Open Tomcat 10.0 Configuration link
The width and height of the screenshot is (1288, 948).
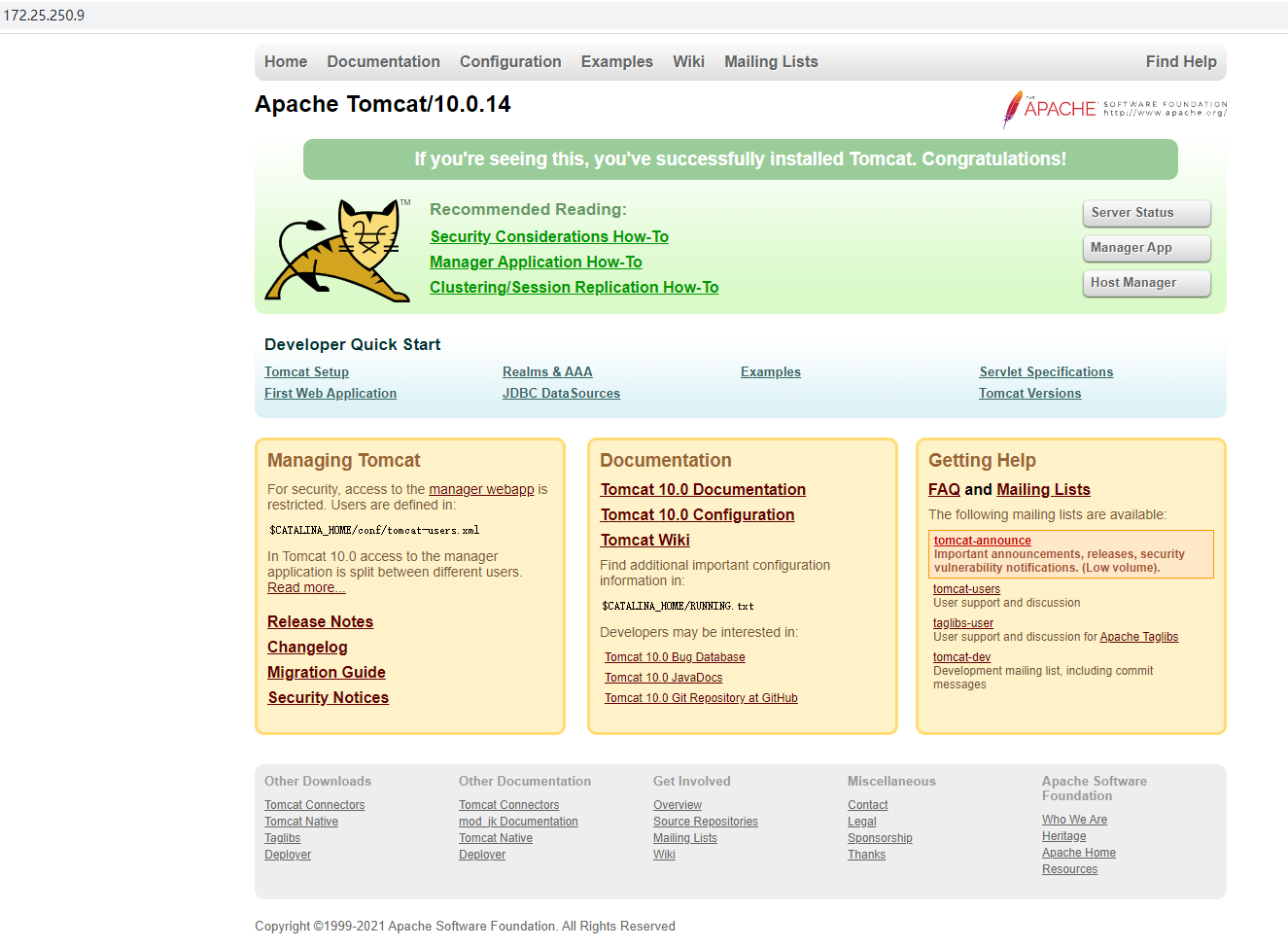697,514
